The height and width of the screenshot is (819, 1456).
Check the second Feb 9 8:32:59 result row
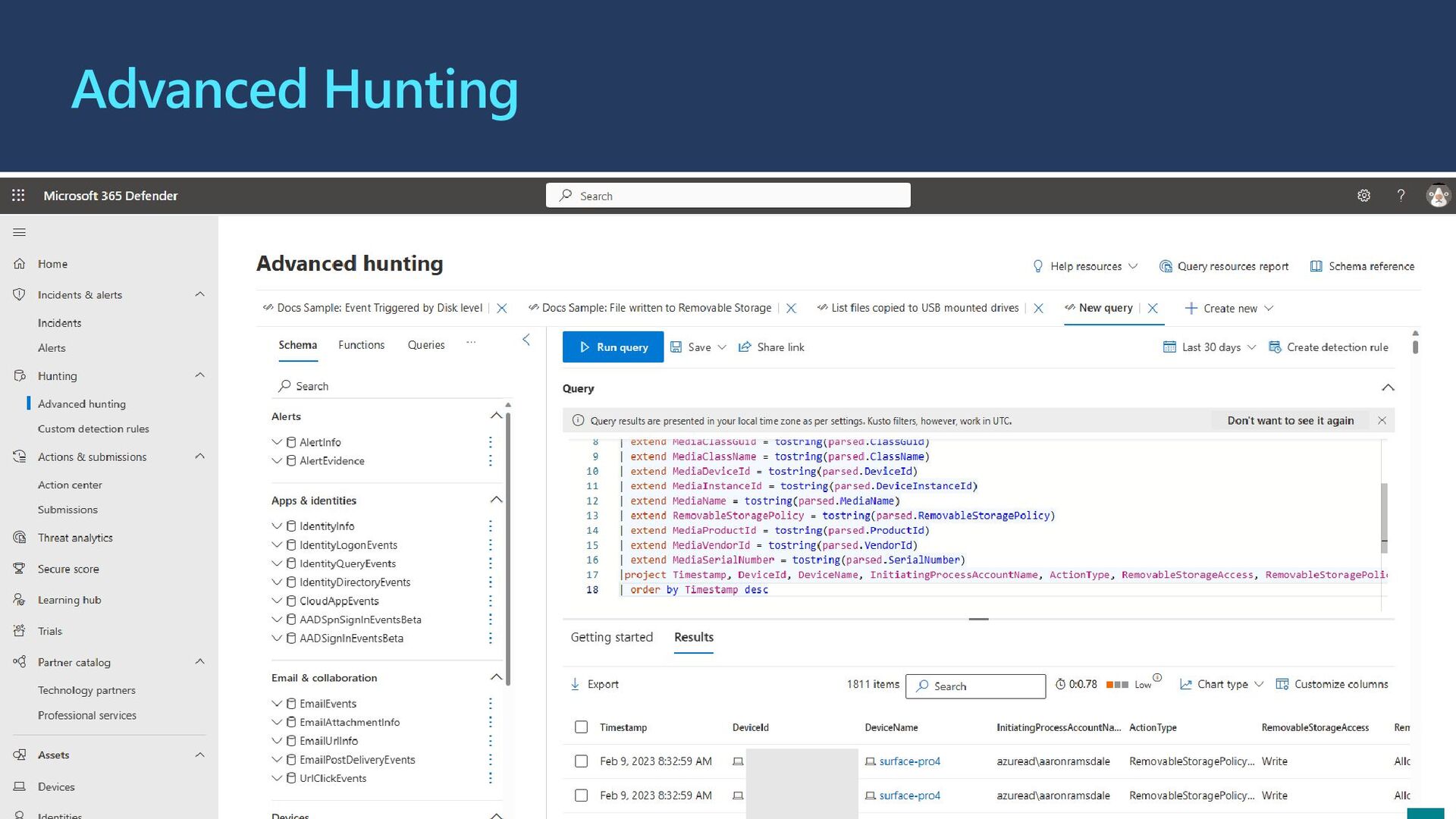pyautogui.click(x=582, y=795)
